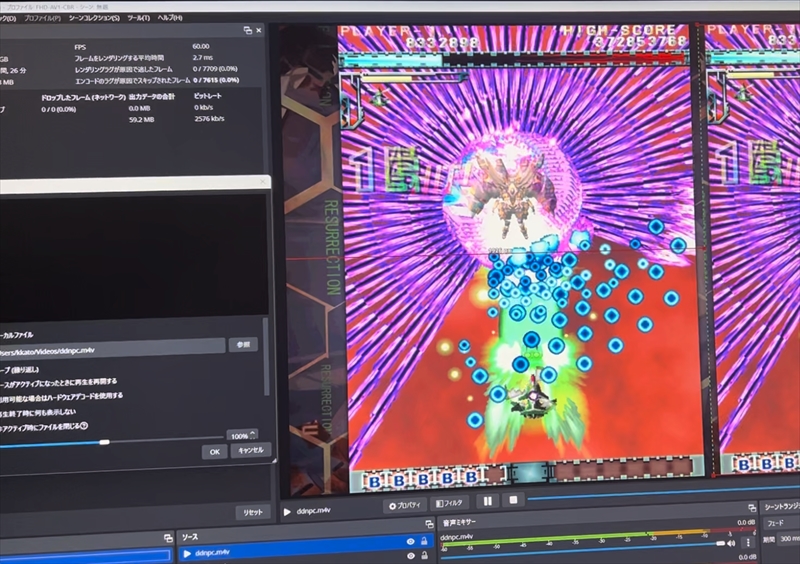The image size is (800, 564).
Task: Open the three-dot menu for ddnpc.m4v mixer channel
Action: (748, 543)
